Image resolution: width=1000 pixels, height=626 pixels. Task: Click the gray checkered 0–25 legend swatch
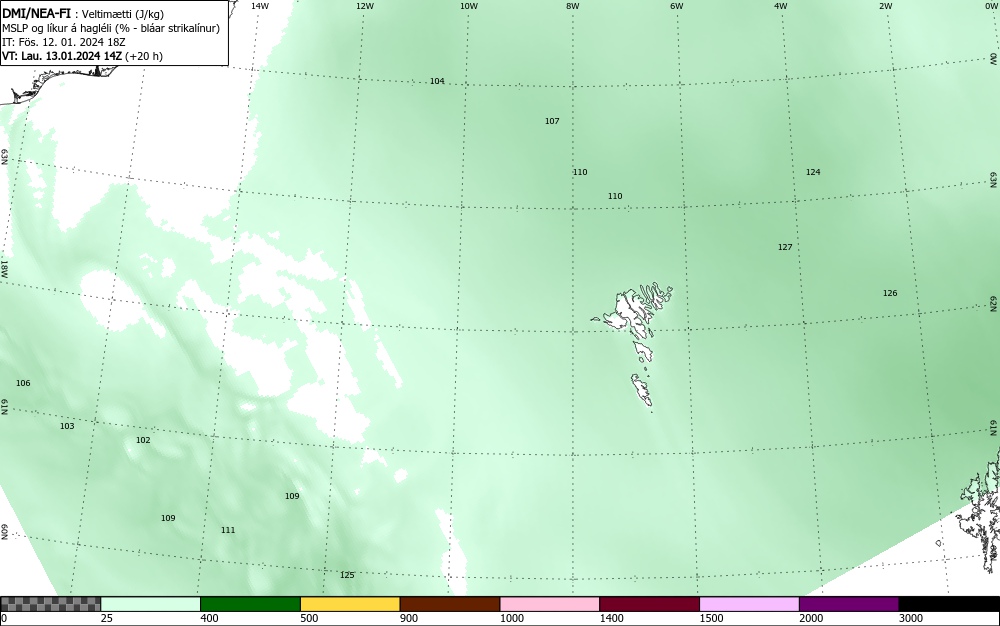click(50, 604)
